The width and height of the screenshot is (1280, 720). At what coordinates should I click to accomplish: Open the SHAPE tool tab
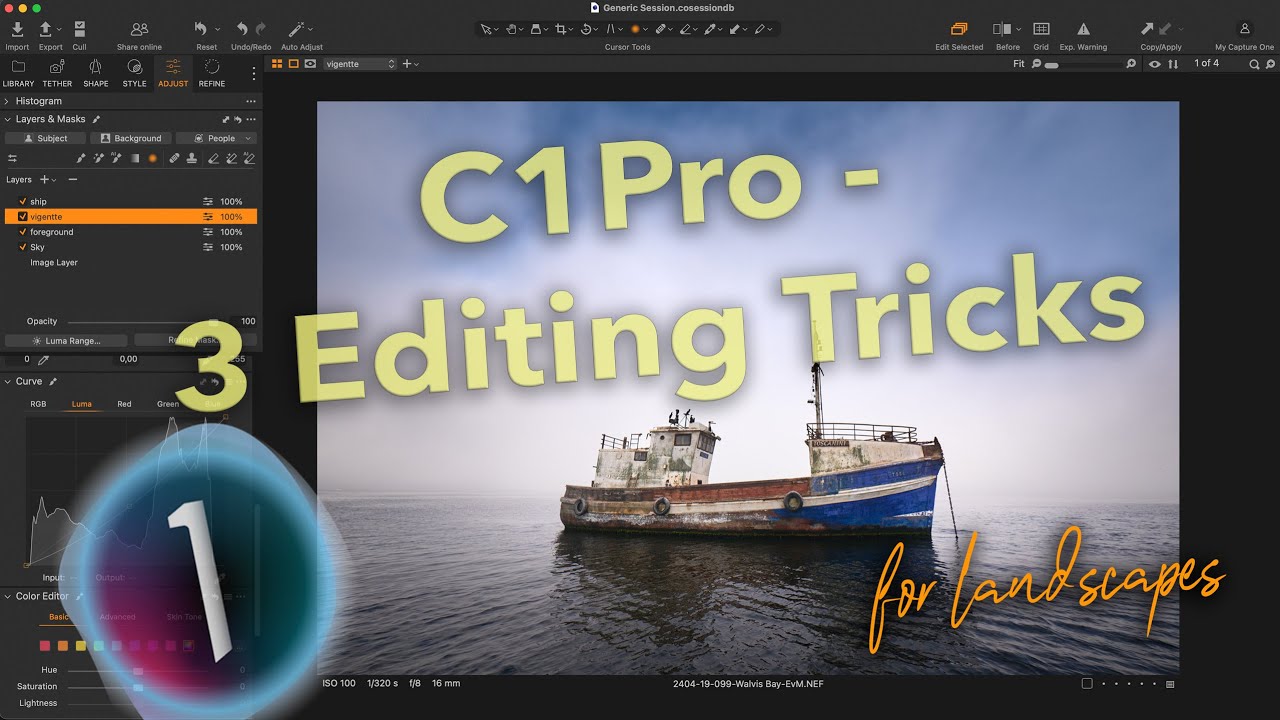coord(96,73)
